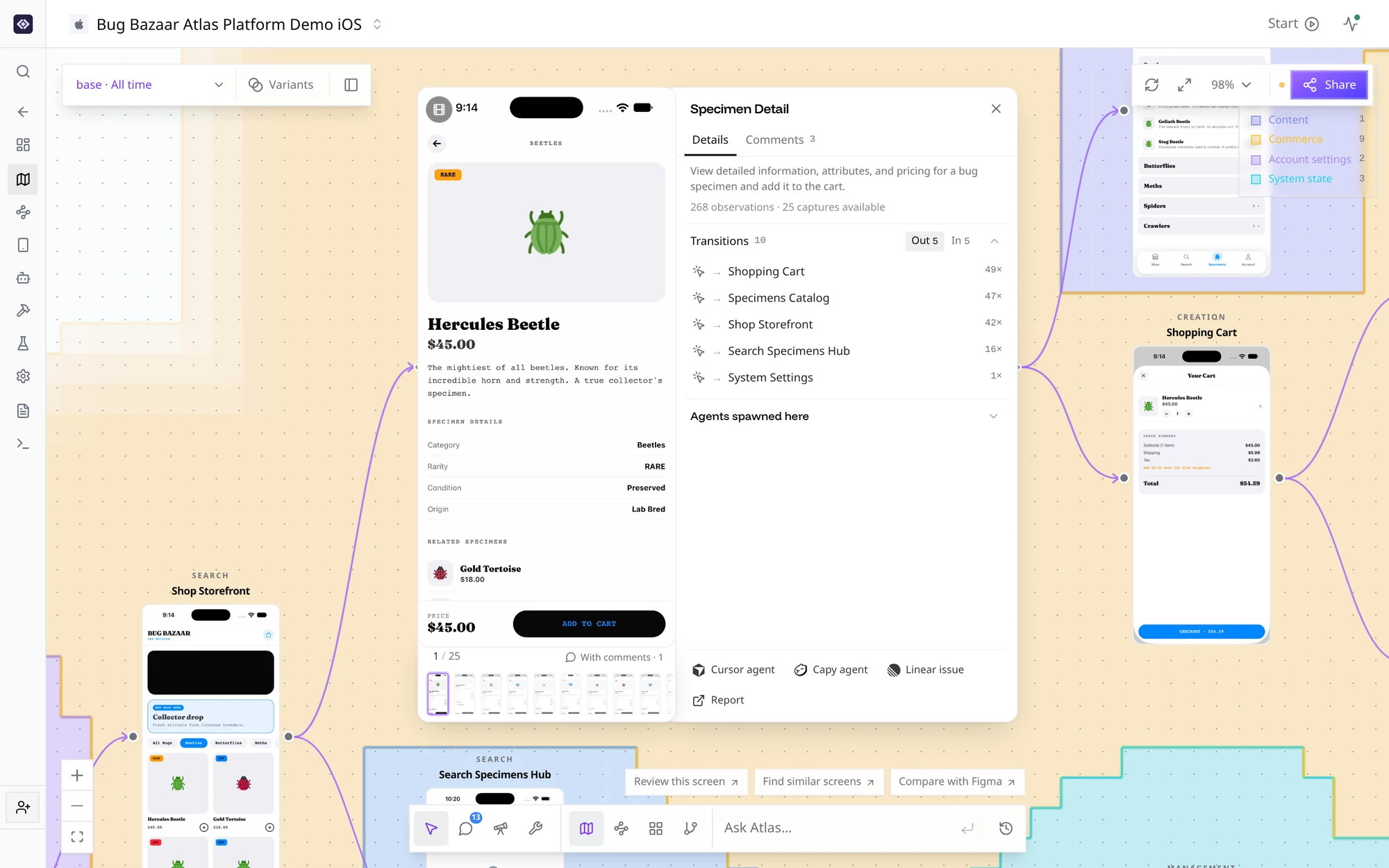Collapse the Transitions section chevron

tap(994, 240)
